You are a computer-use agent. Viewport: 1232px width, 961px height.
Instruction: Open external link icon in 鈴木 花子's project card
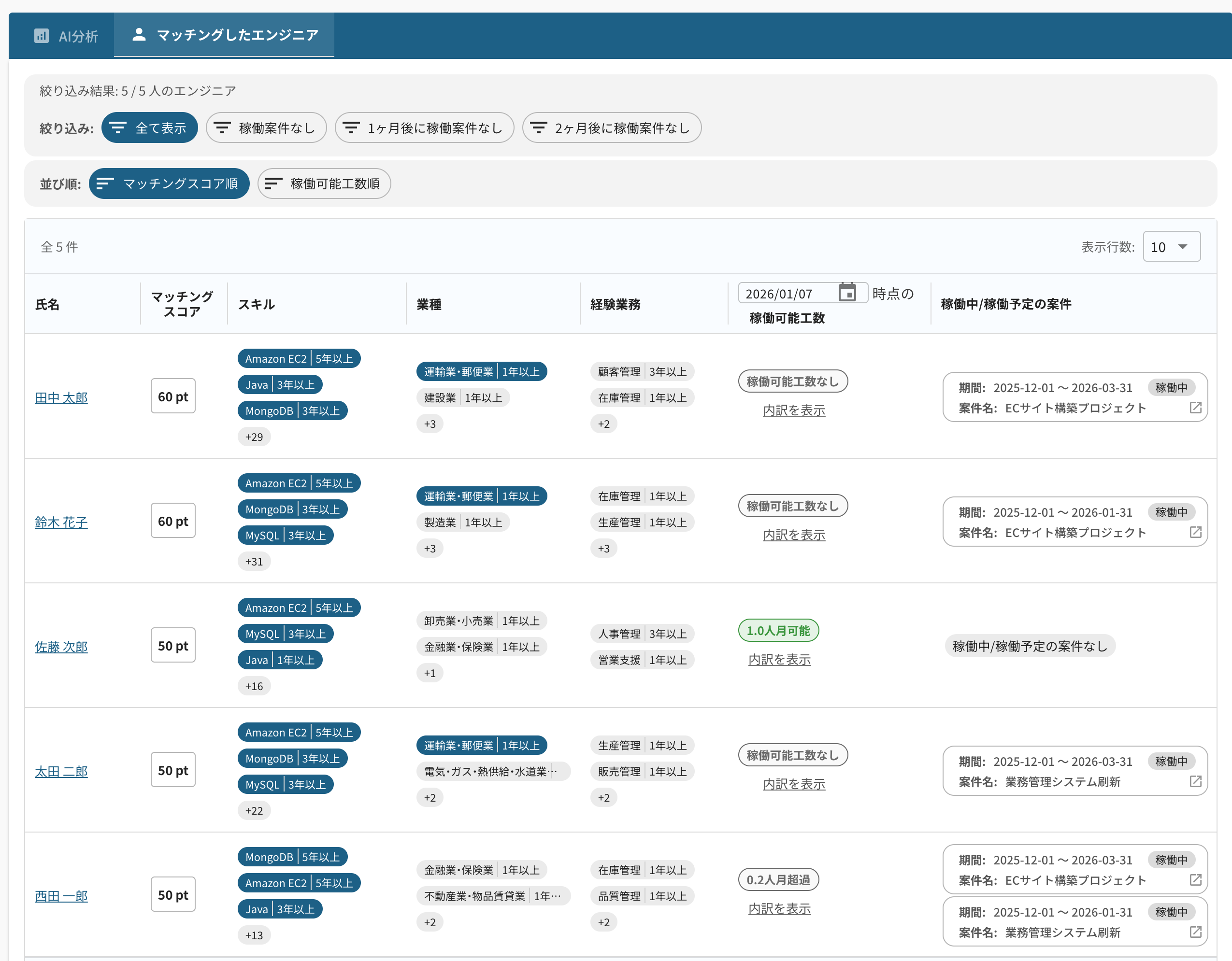coord(1195,532)
